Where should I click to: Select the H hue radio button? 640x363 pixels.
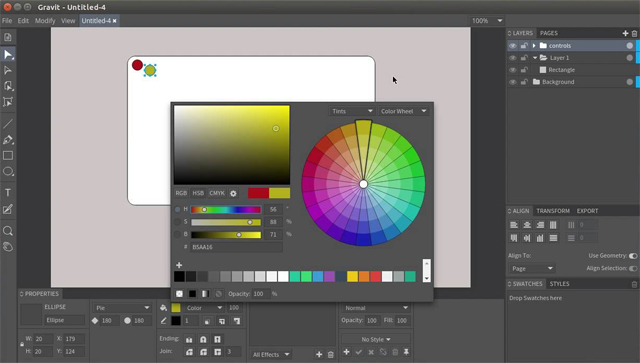[178, 209]
